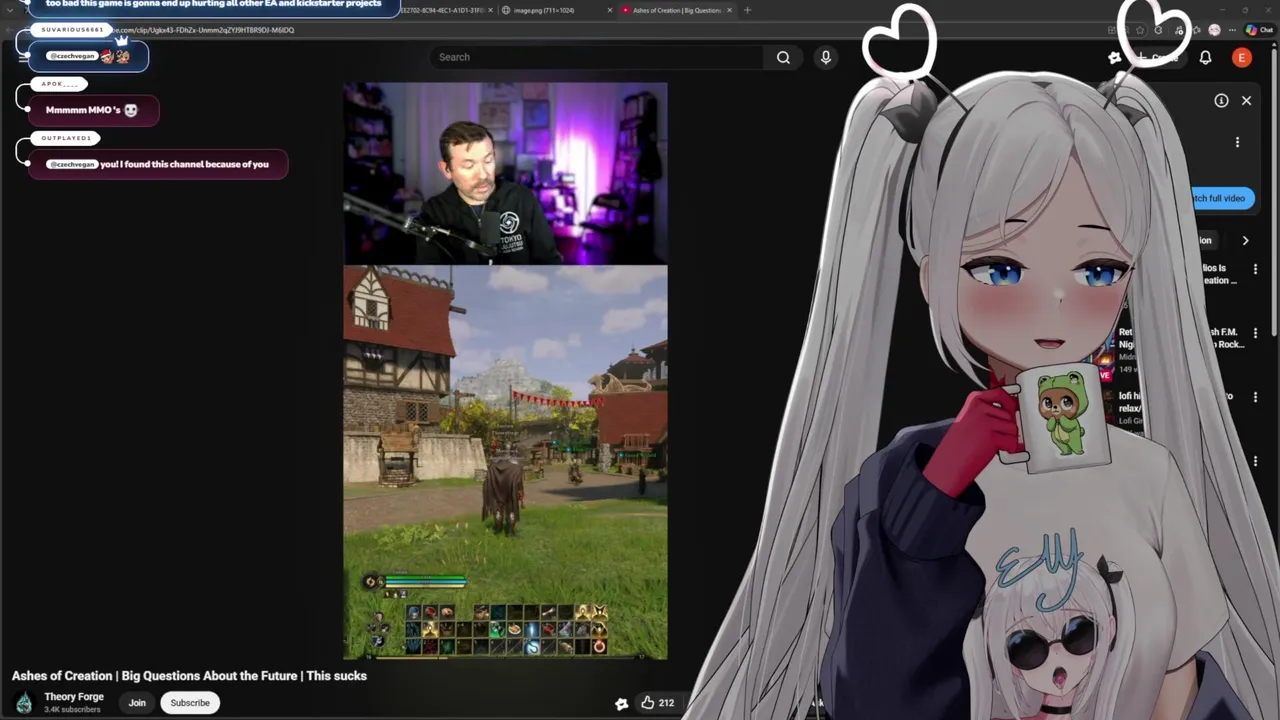Open the Theory Forge channel link
Viewport: 1280px width, 720px height.
tap(74, 697)
